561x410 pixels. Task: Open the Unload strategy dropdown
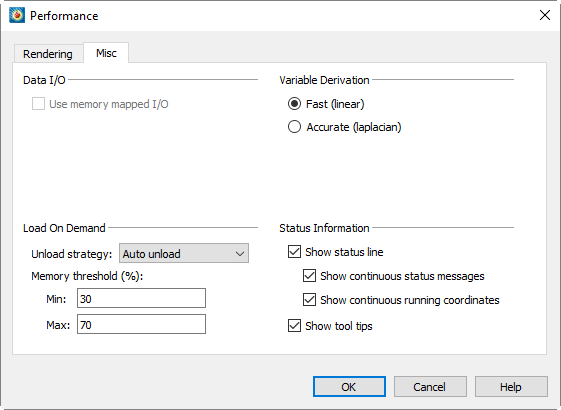click(184, 254)
